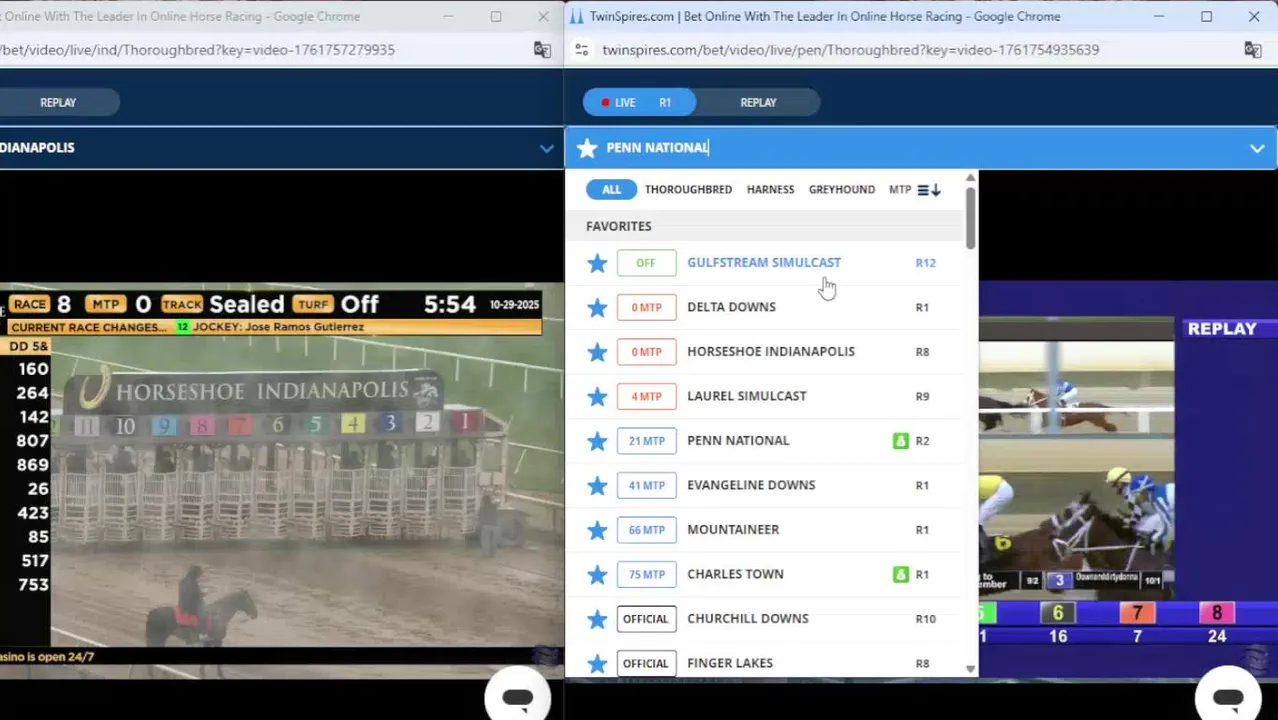This screenshot has height=720, width=1278.
Task: Choose Mountaineer from the track list
Action: [x=733, y=530]
